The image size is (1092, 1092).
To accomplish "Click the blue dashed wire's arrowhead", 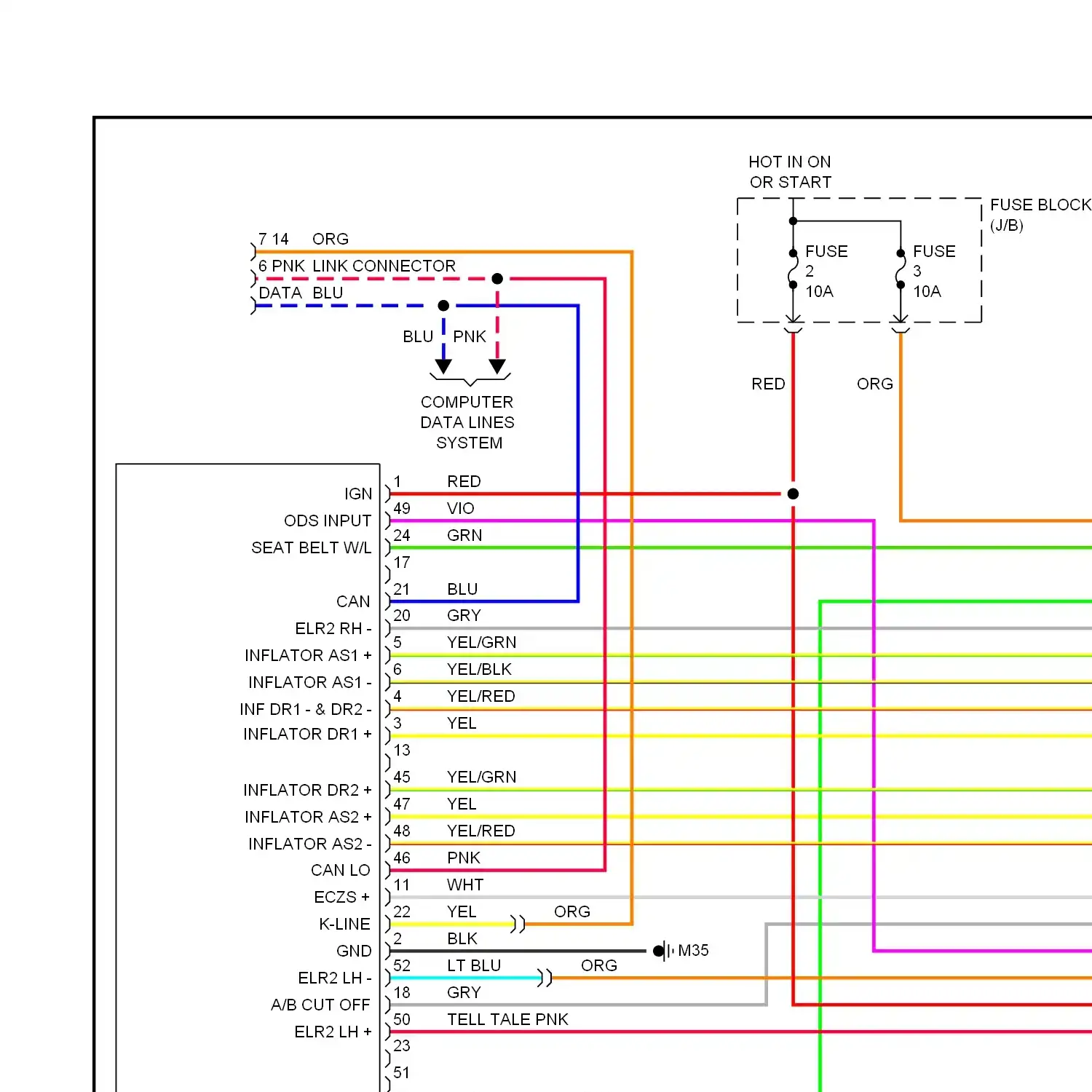I will click(443, 367).
